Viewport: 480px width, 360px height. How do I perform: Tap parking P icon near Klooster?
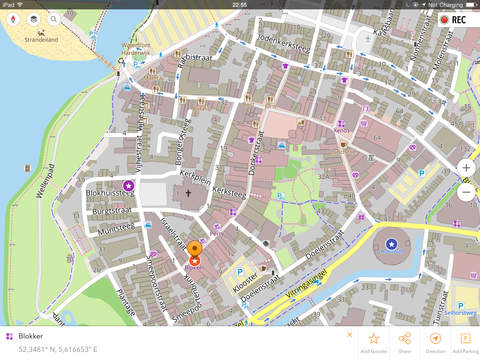coord(240,272)
